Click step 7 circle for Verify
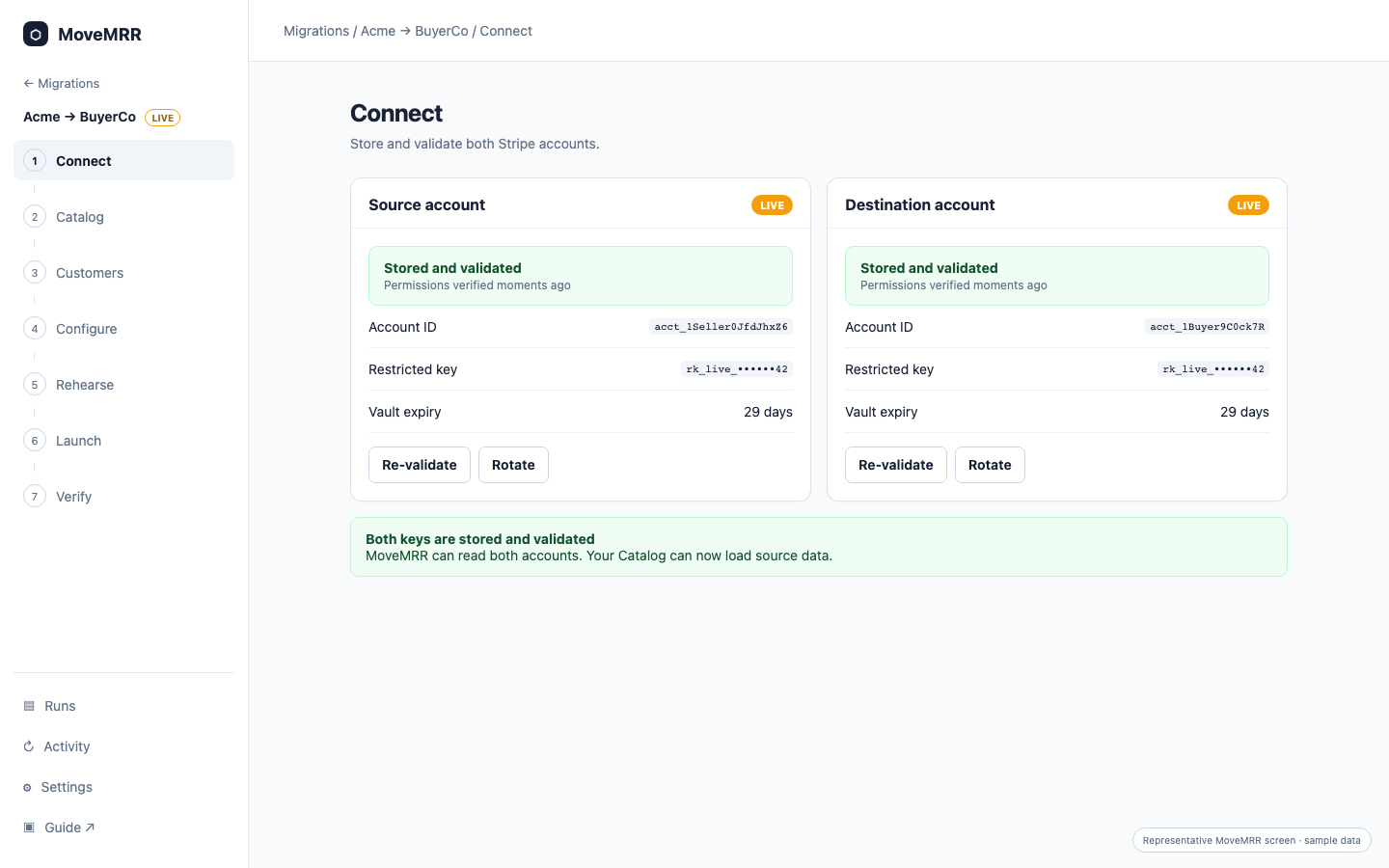 (35, 497)
